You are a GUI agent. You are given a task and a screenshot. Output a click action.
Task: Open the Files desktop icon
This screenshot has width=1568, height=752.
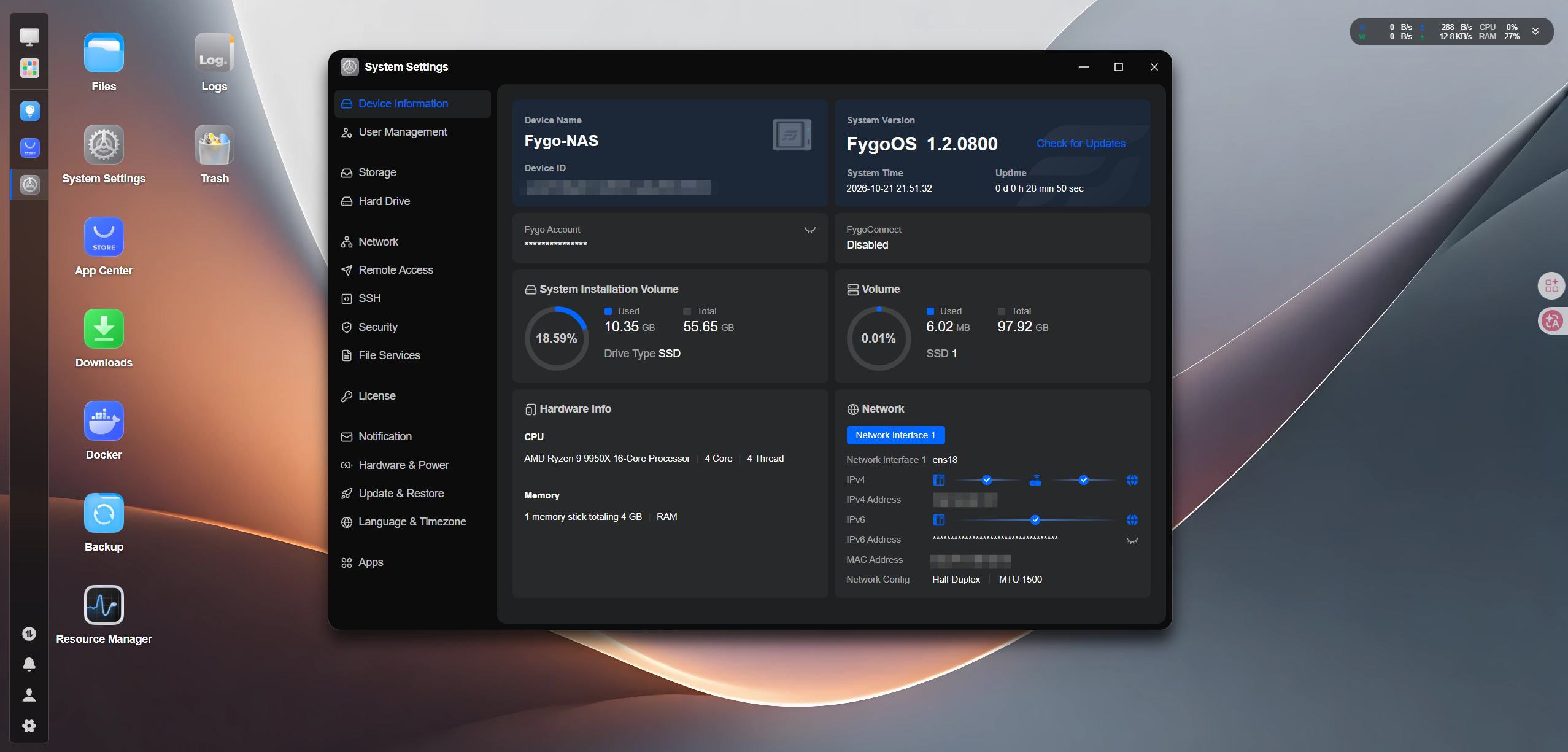pos(104,53)
